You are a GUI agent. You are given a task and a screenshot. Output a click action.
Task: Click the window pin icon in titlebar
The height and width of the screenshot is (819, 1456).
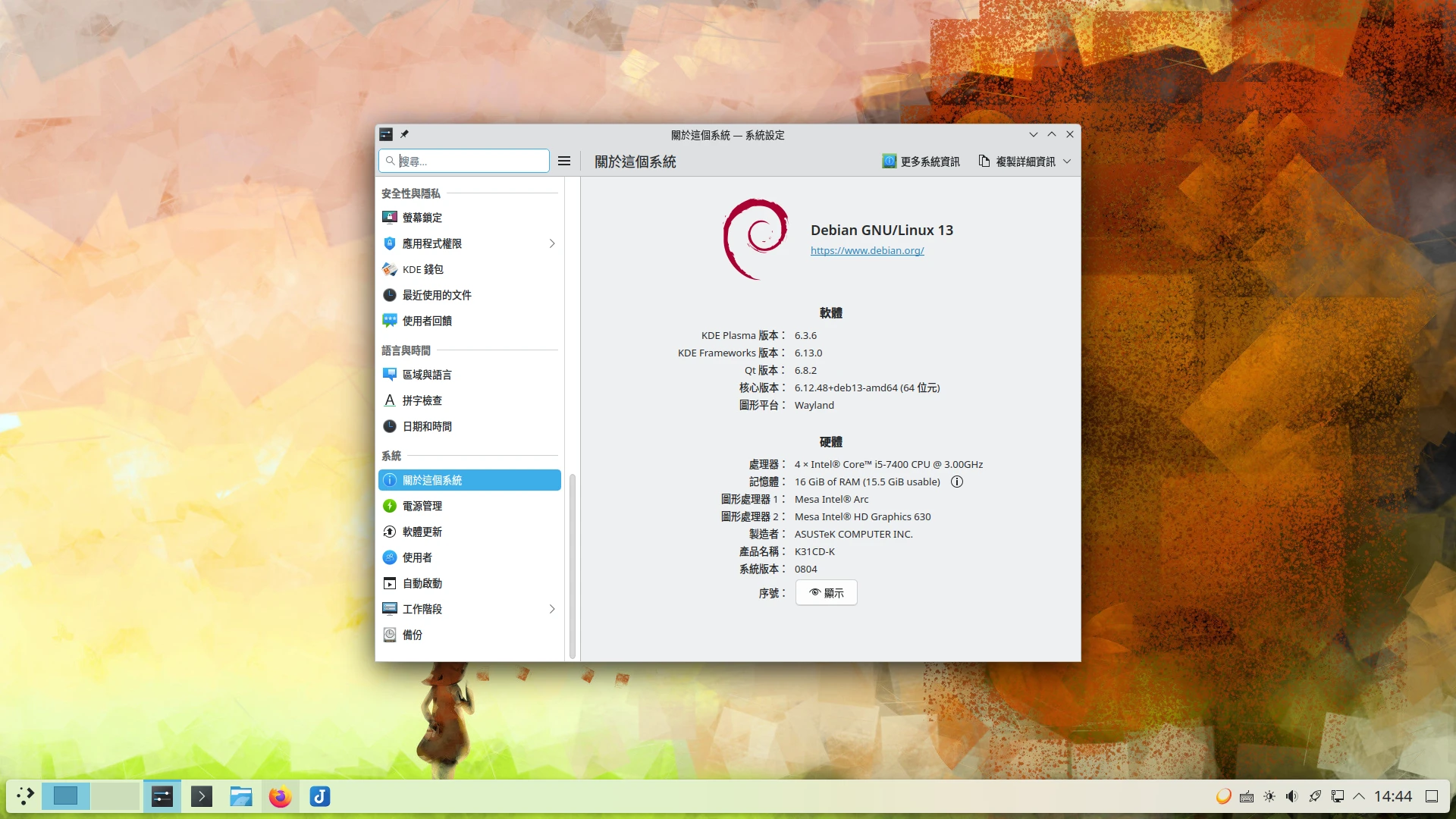click(x=405, y=134)
